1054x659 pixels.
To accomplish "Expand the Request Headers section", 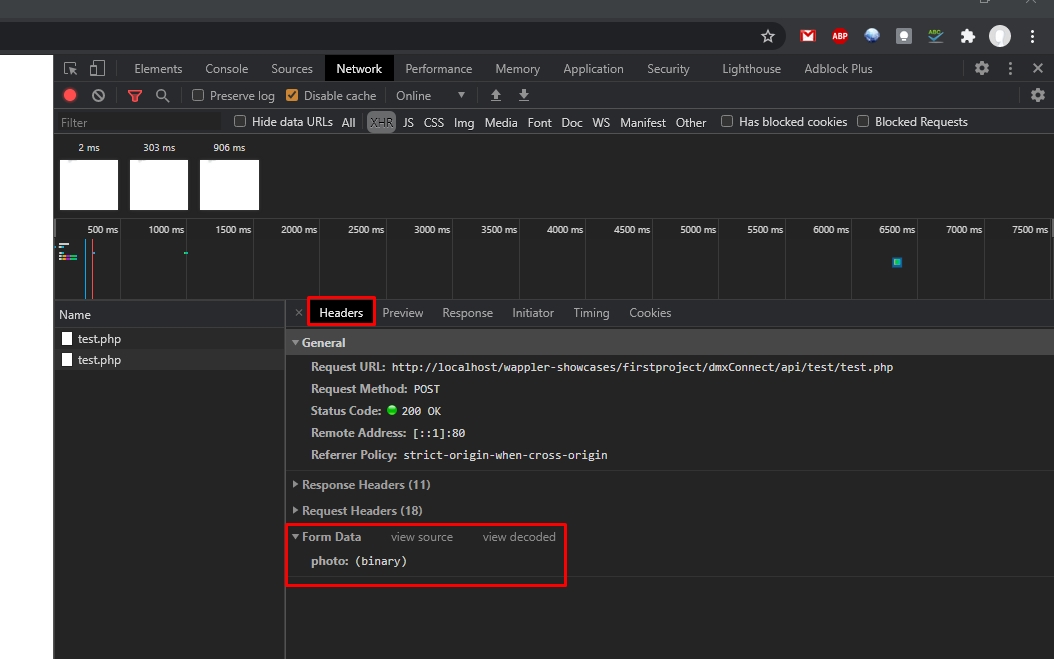I will point(361,511).
